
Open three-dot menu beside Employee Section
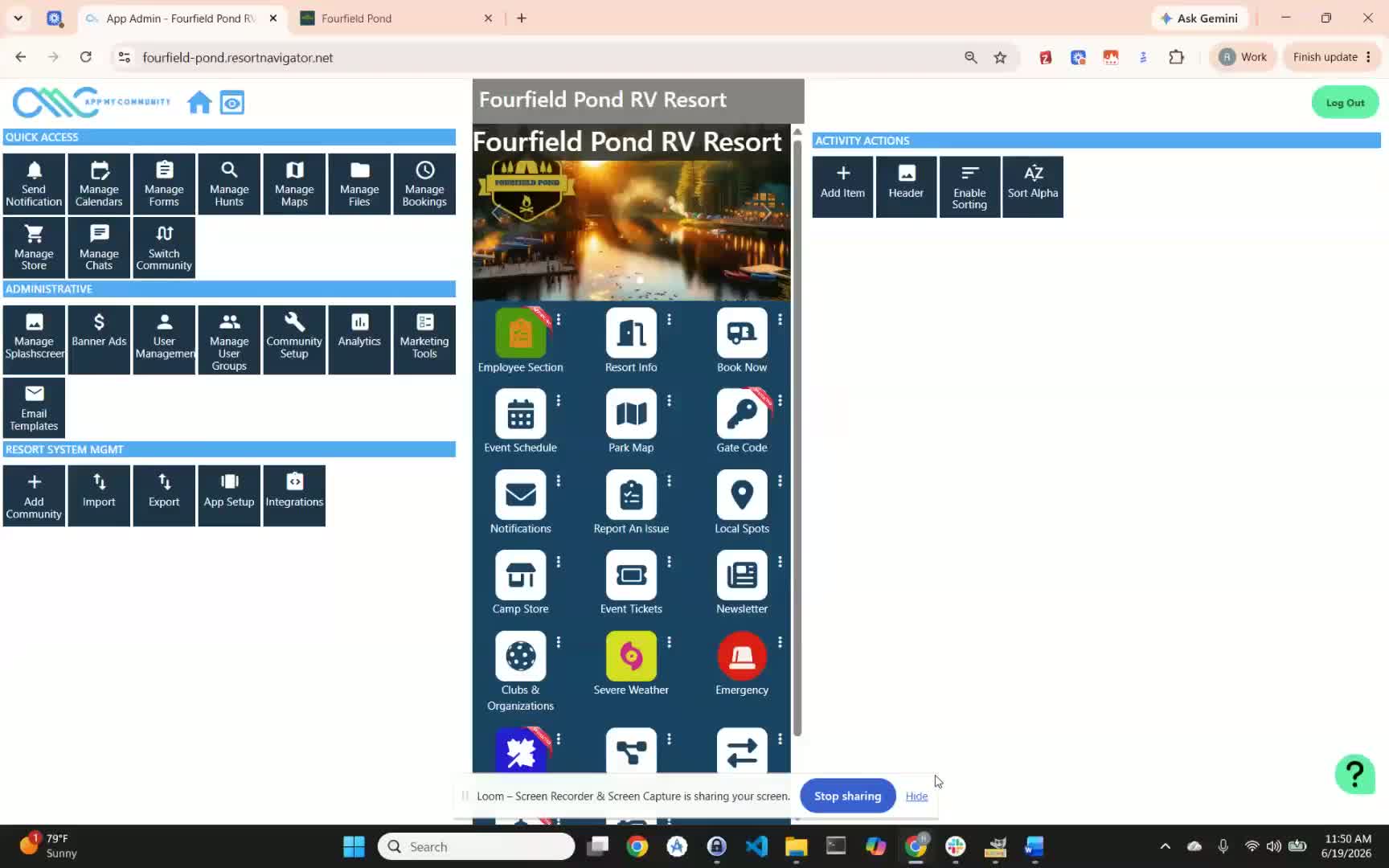pos(559,320)
